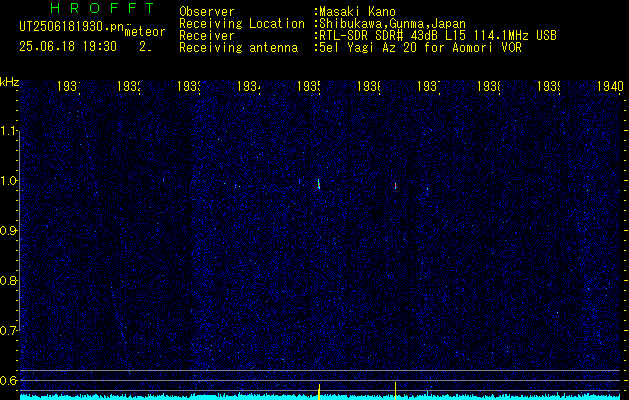The width and height of the screenshot is (629, 400).
Task: Click the 0.6 frequency axis label
Action: [9, 380]
